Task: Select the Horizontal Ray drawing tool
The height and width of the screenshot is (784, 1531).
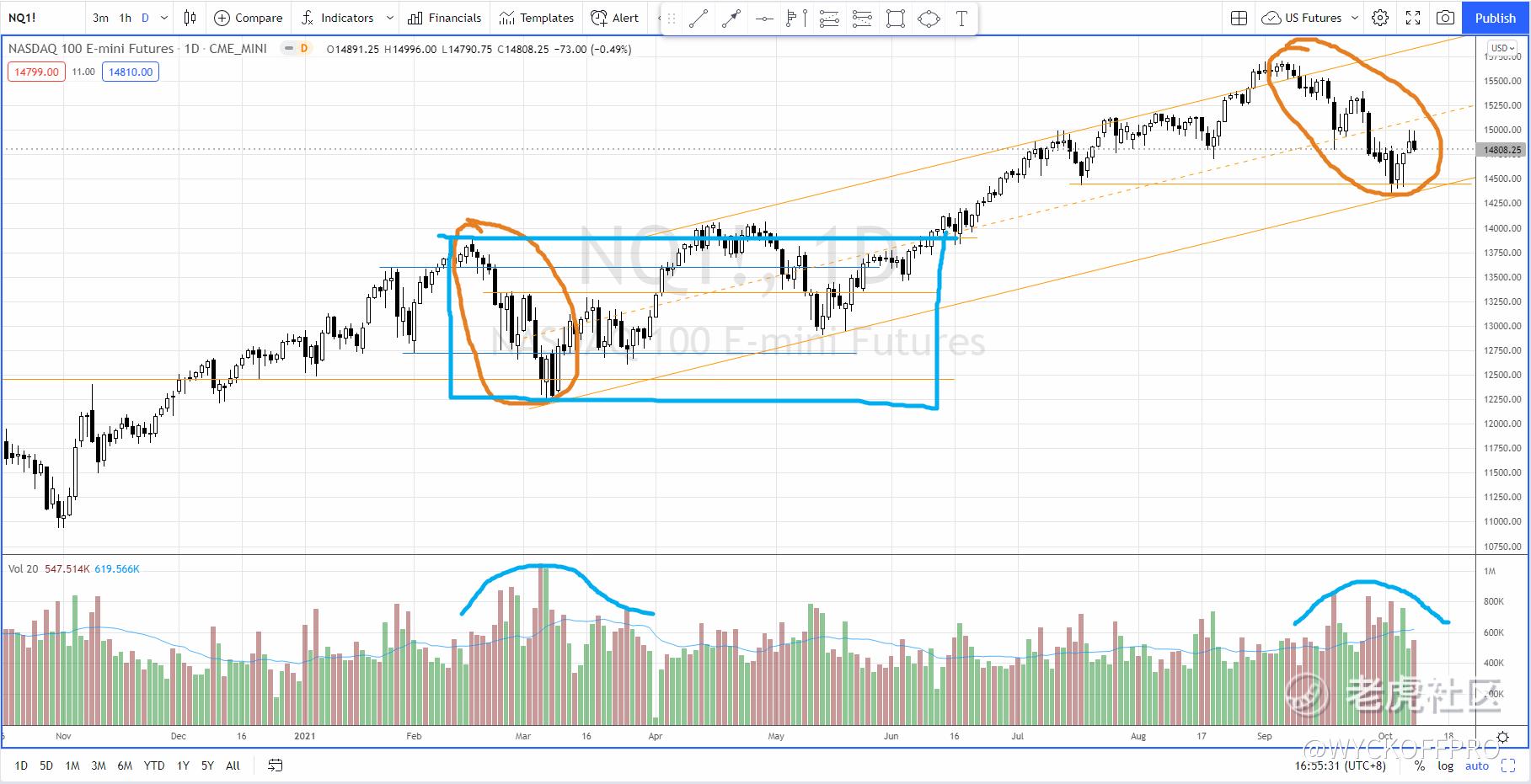Action: click(x=764, y=19)
